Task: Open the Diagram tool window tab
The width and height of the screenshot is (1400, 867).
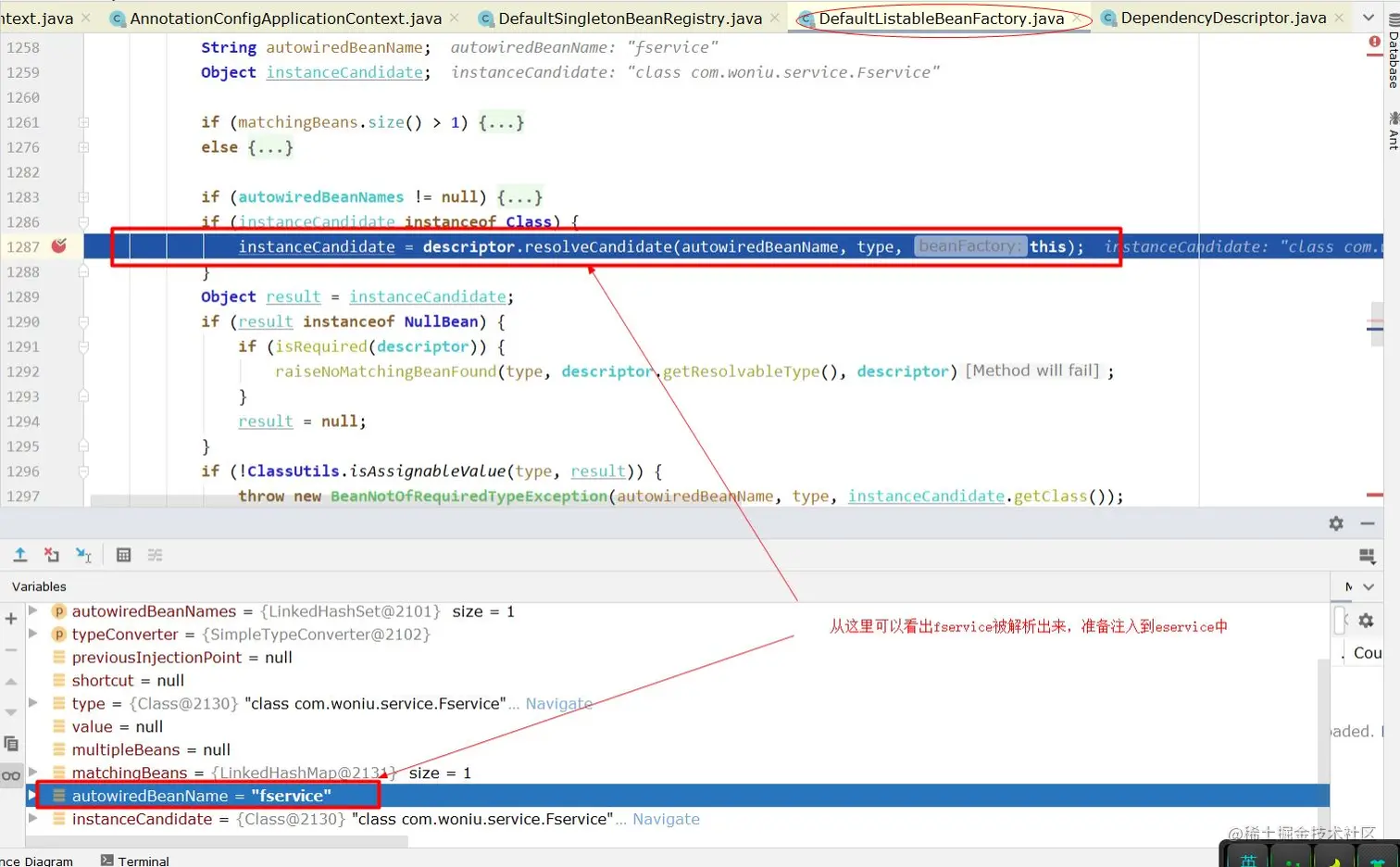Action: [37, 861]
